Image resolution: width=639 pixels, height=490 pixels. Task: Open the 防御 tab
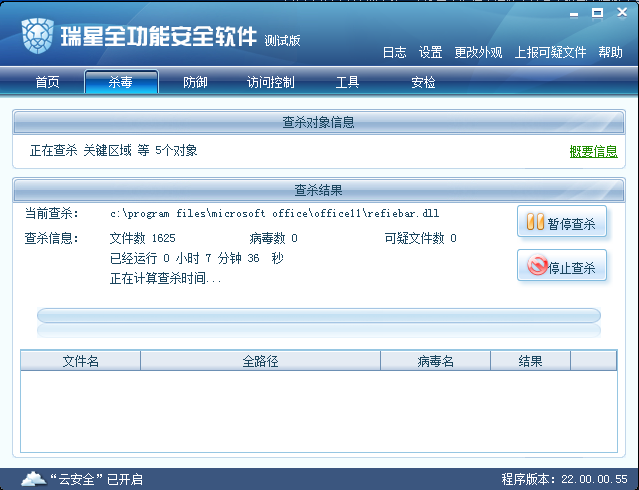pos(195,82)
